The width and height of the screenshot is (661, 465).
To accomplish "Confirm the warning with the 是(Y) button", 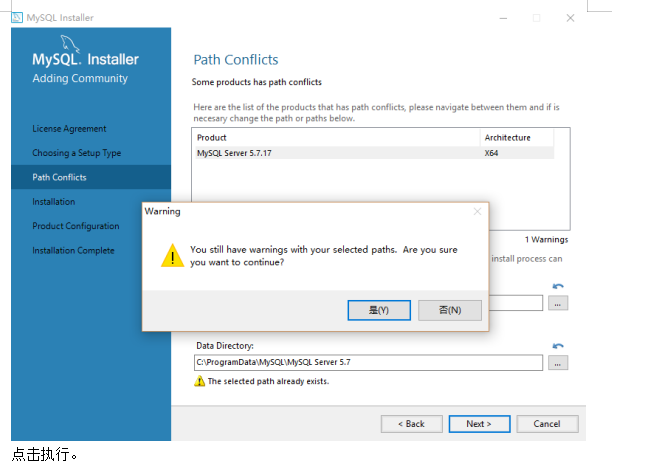I will (x=379, y=310).
